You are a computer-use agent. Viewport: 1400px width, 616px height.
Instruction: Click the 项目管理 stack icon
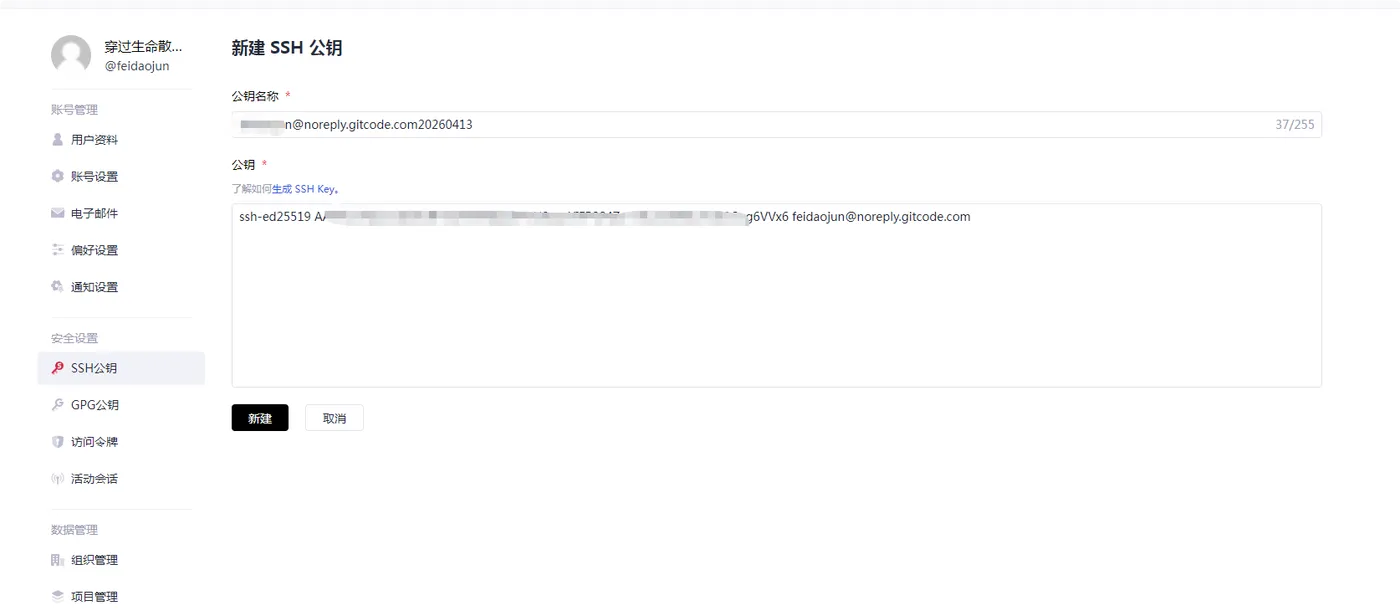coord(57,597)
